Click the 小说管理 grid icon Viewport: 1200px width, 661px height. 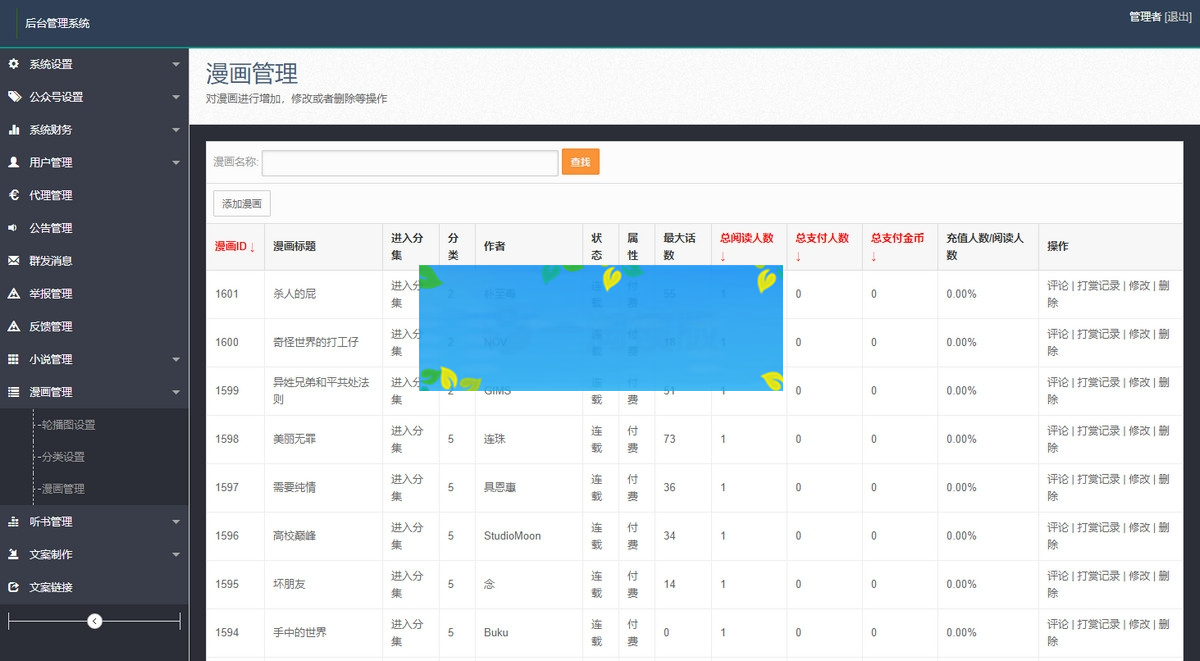pos(13,358)
